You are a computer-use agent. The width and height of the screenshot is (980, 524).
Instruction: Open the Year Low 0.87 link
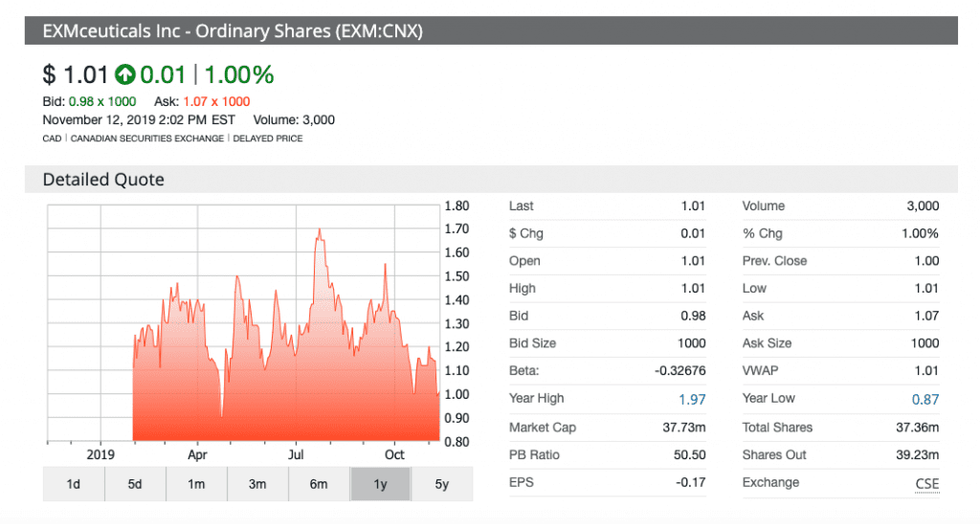tap(925, 399)
